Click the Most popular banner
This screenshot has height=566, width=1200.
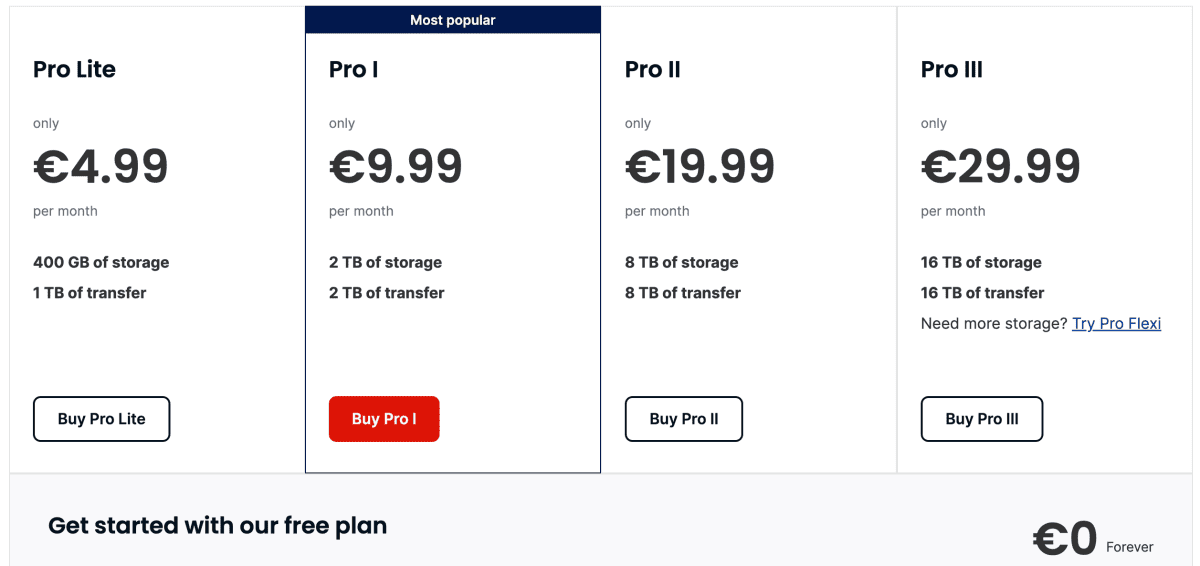(452, 20)
